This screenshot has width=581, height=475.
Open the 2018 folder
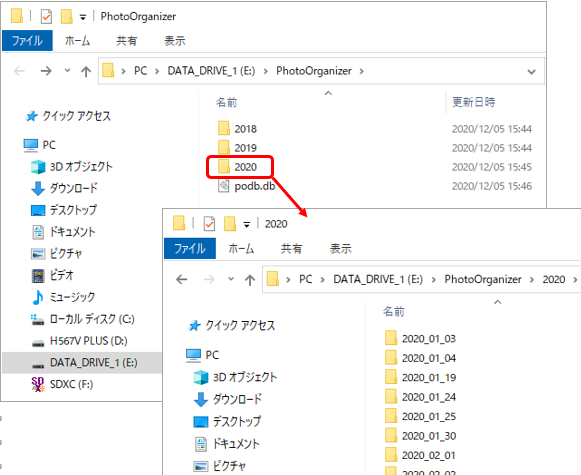(x=238, y=129)
